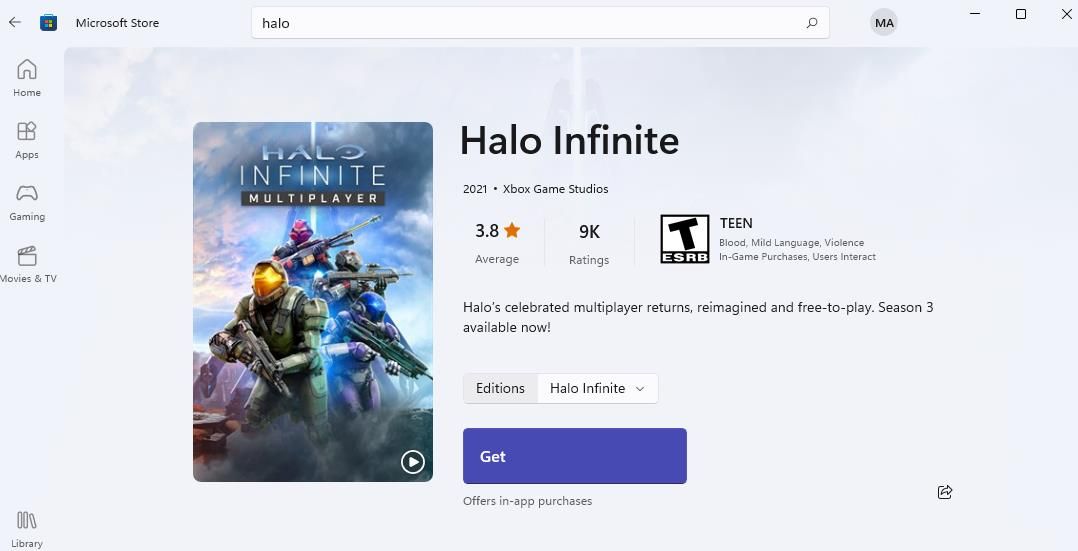Close the Microsoft Store window
The height and width of the screenshot is (551, 1078).
(x=1066, y=14)
